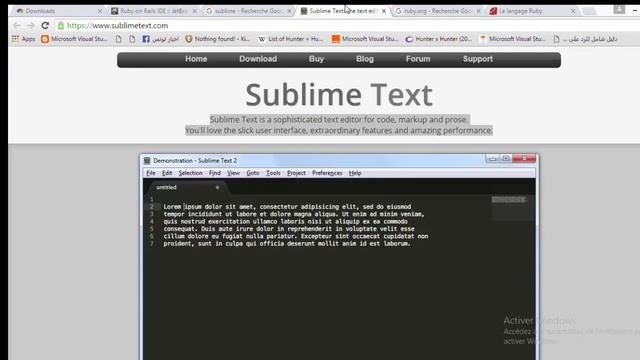Reload the page with the refresh icon

click(x=45, y=25)
